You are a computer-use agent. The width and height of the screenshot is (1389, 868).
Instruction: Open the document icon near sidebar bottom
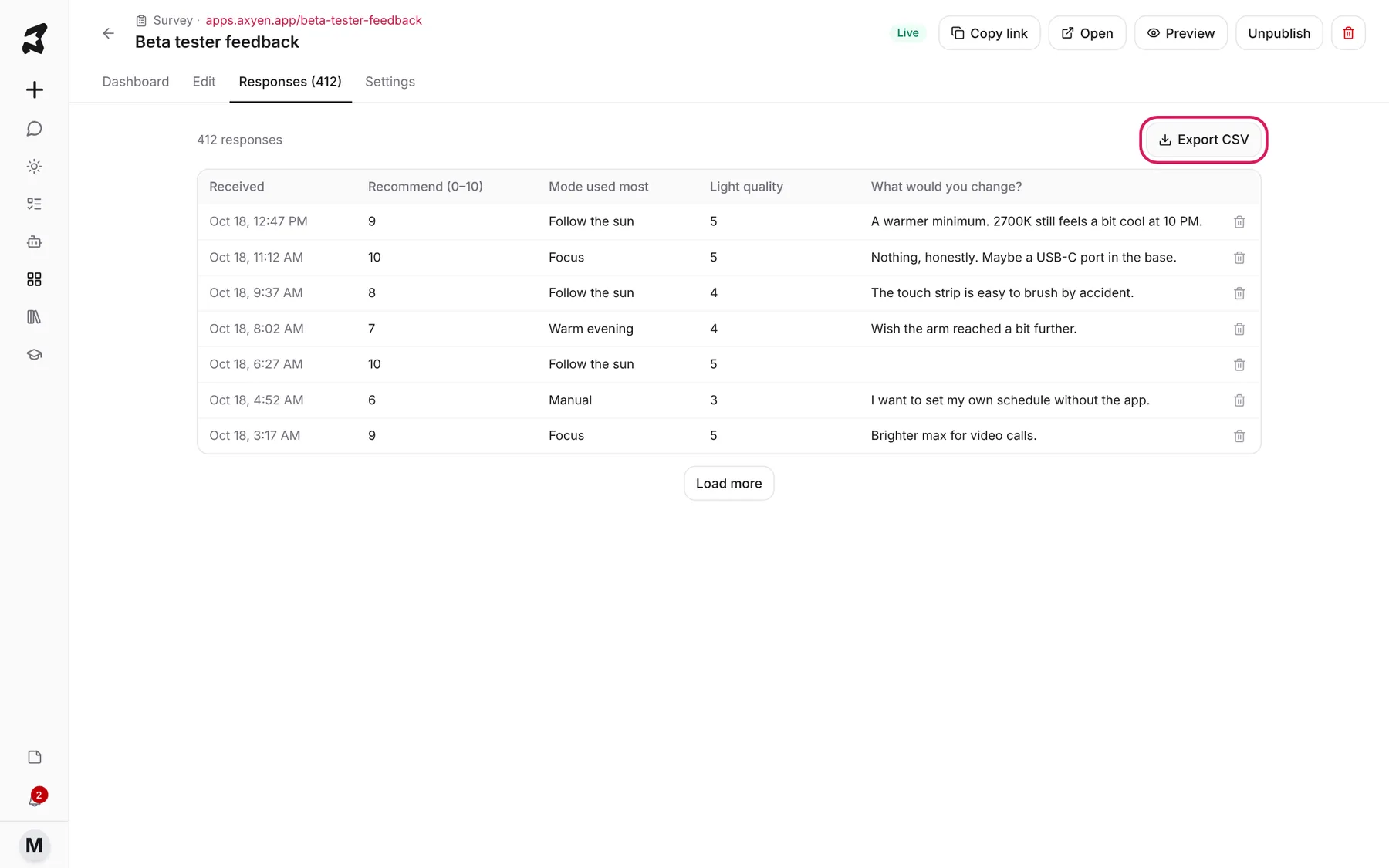coord(34,757)
